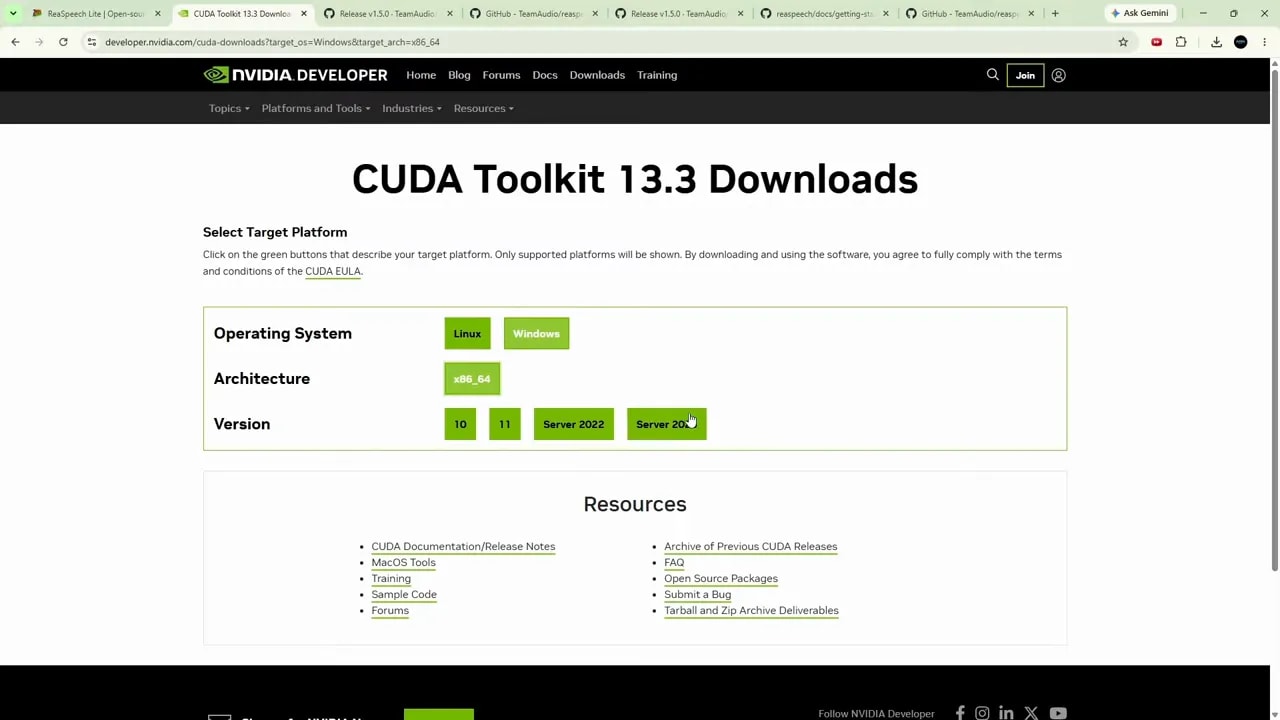The image size is (1280, 720).
Task: Open the site search magnifier icon
Action: [993, 75]
